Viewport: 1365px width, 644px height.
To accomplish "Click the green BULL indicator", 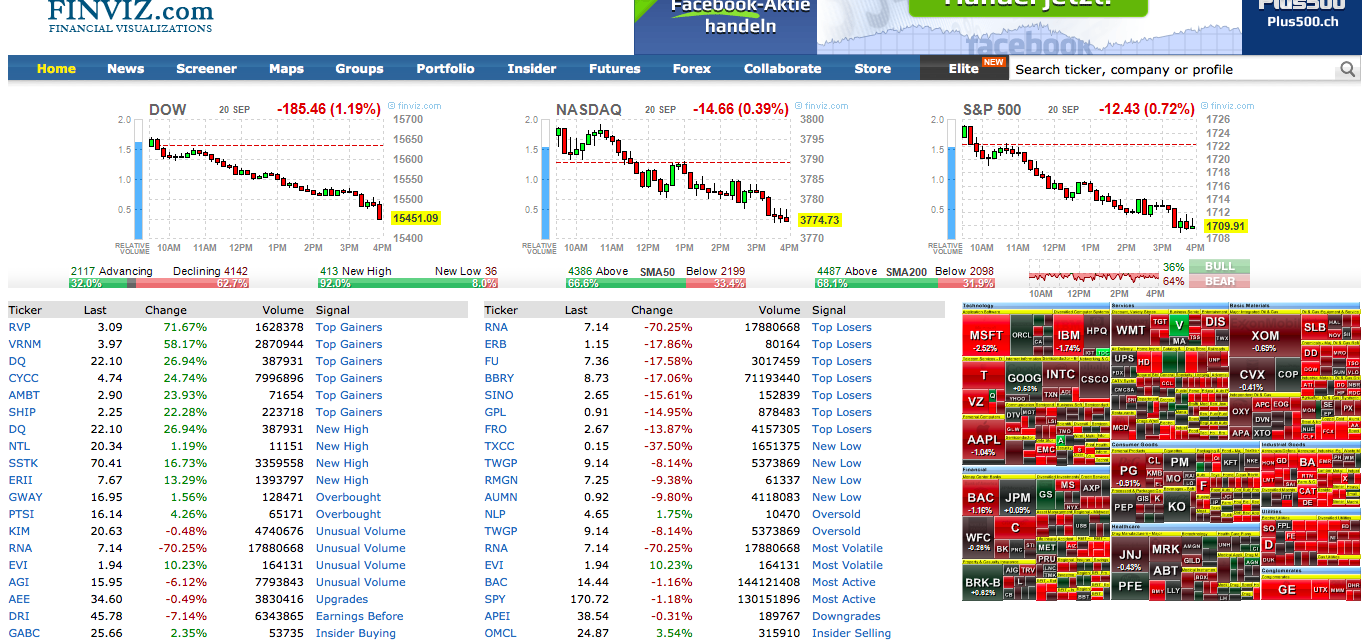I will 1219,267.
